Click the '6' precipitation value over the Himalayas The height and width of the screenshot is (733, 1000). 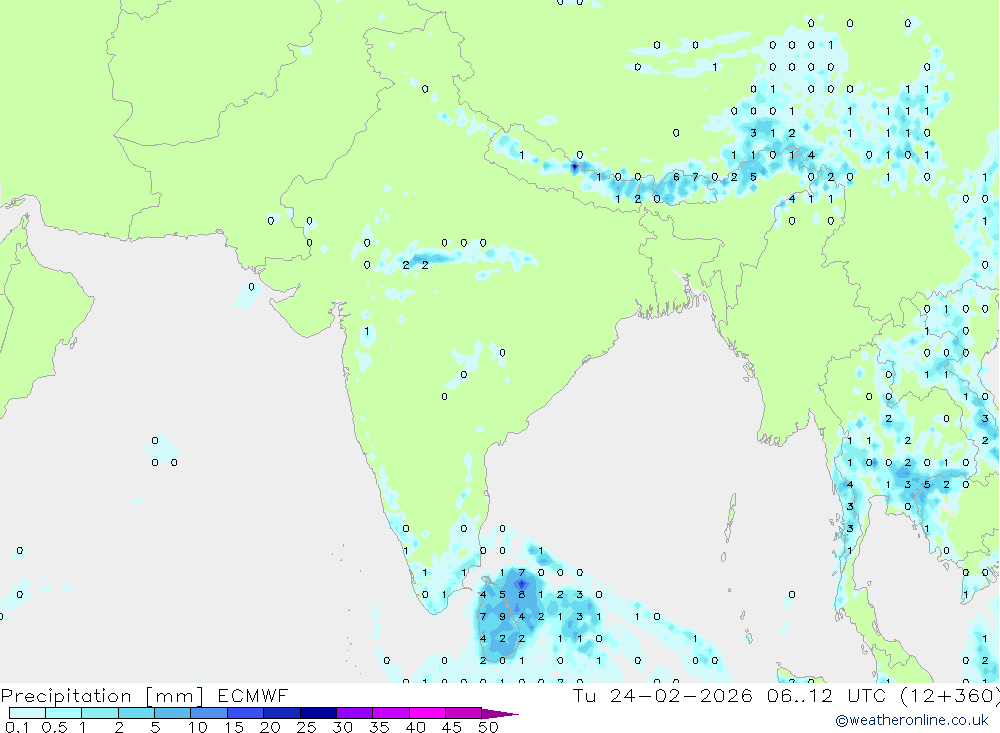[x=676, y=177]
